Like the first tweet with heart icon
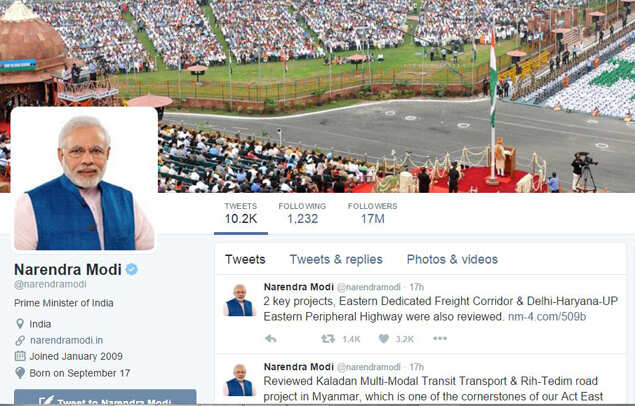Screen dimensions: 635x406 (x=384, y=339)
